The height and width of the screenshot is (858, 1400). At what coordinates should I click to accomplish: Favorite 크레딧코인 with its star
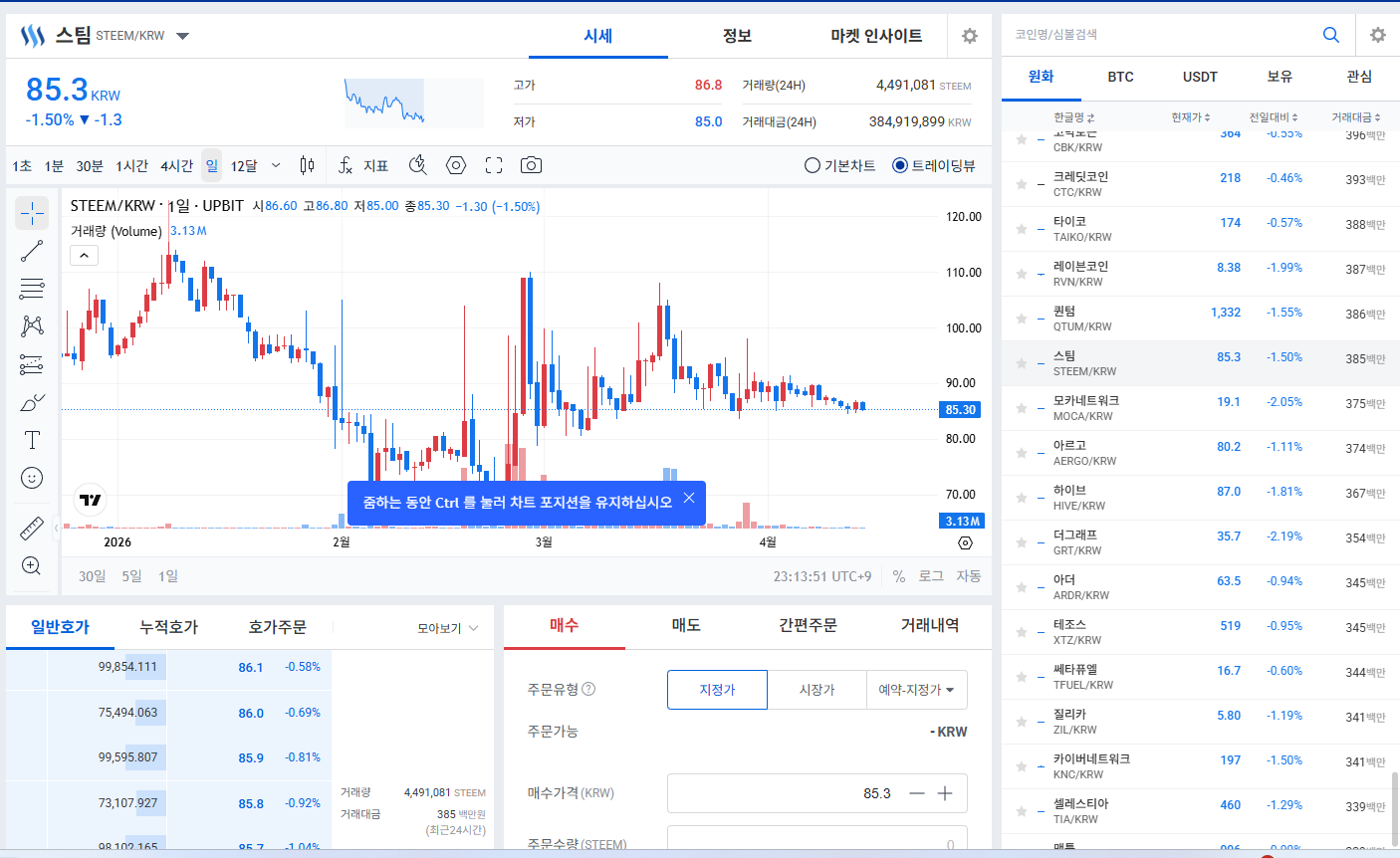click(1022, 184)
